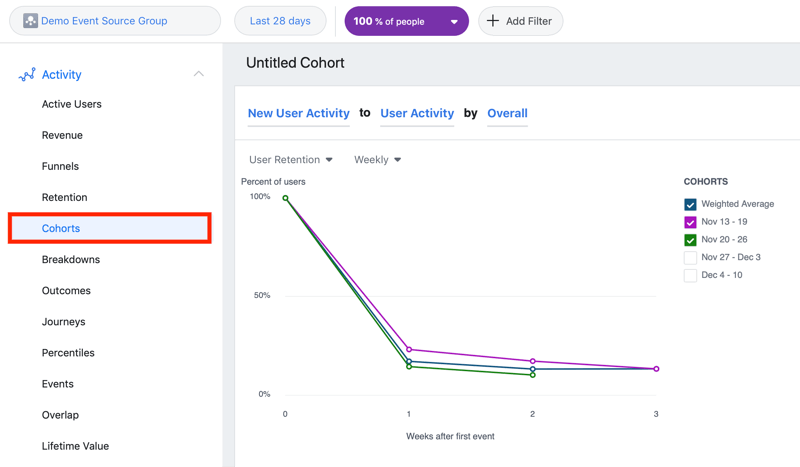Open Outcomes in sidebar
The image size is (800, 467).
pos(66,290)
